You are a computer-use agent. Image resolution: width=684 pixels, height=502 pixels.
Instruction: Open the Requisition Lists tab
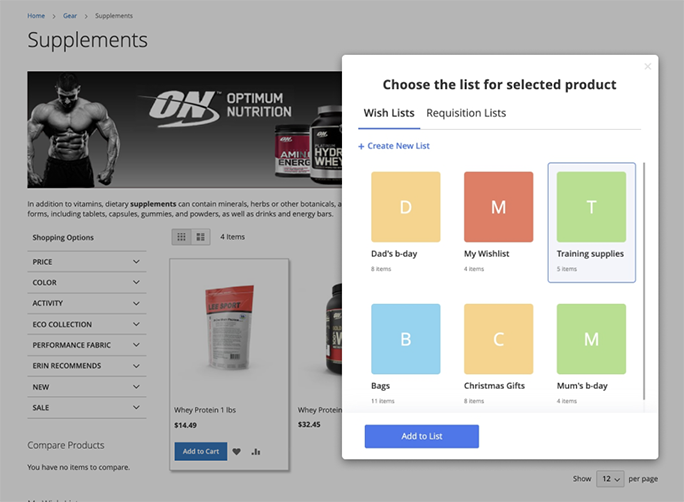(x=466, y=113)
